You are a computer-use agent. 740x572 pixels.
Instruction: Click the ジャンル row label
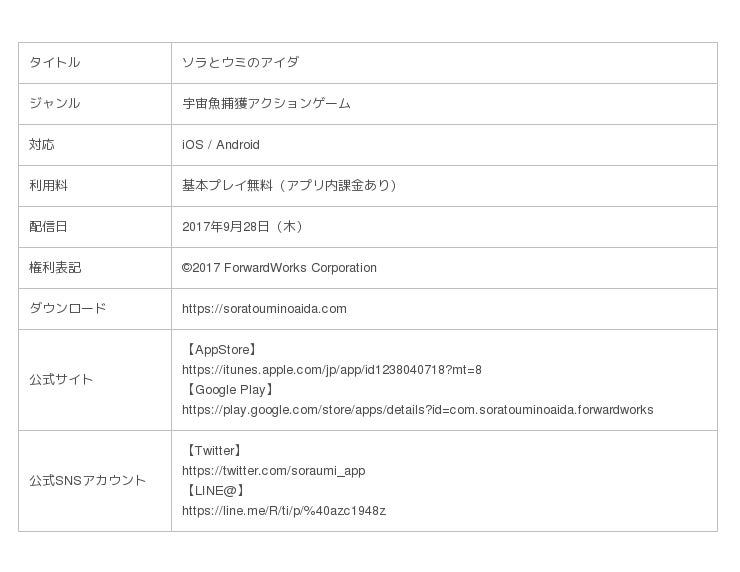coord(54,103)
